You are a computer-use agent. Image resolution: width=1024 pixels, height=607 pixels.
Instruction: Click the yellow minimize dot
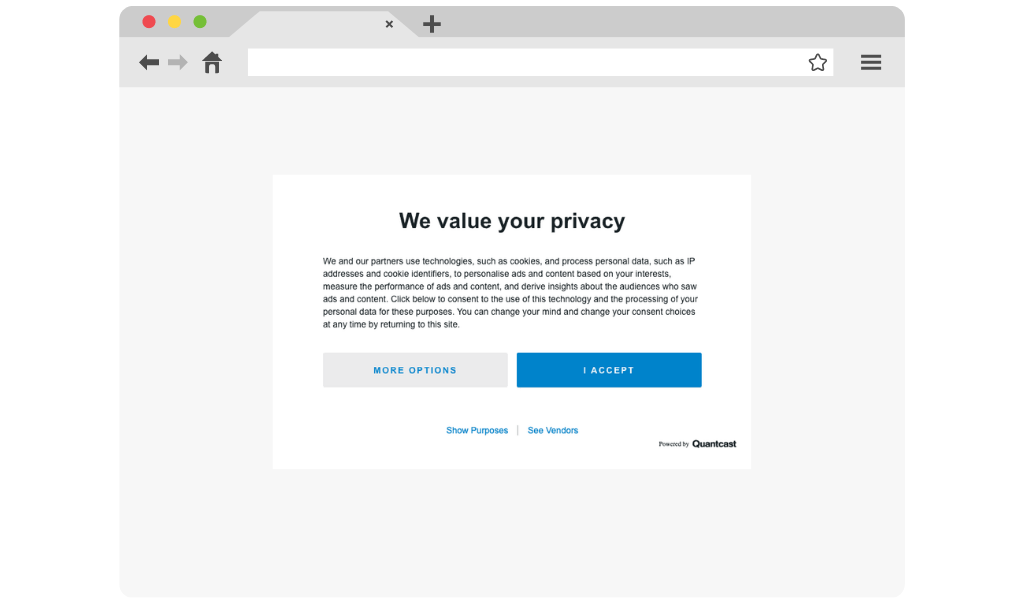point(174,22)
